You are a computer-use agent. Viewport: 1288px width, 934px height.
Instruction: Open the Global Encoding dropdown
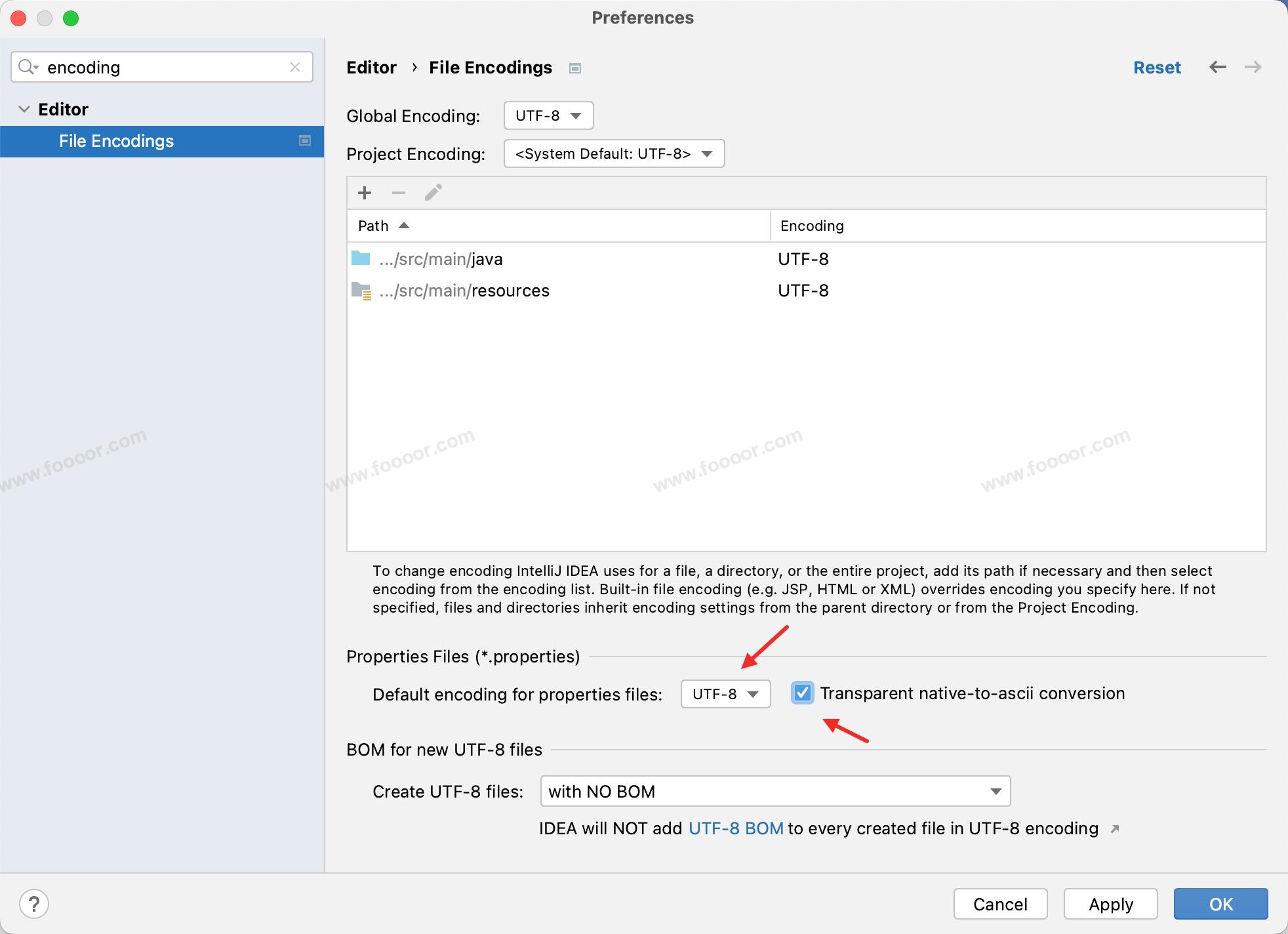[548, 115]
